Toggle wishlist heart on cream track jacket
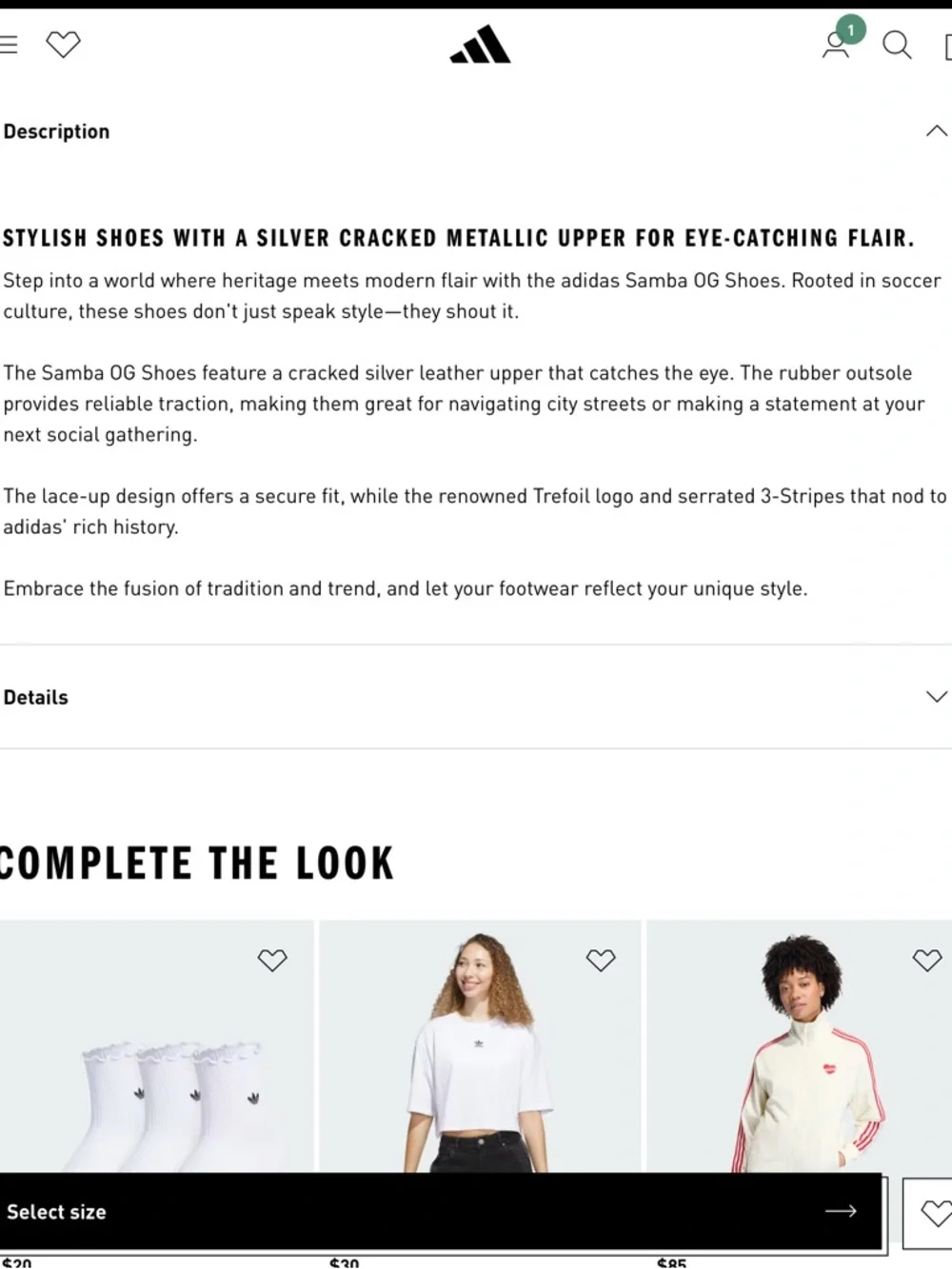The width and height of the screenshot is (952, 1269). tap(927, 960)
